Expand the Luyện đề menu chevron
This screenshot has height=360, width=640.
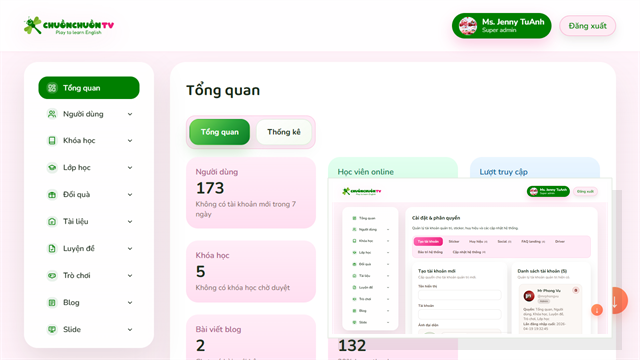tap(130, 249)
